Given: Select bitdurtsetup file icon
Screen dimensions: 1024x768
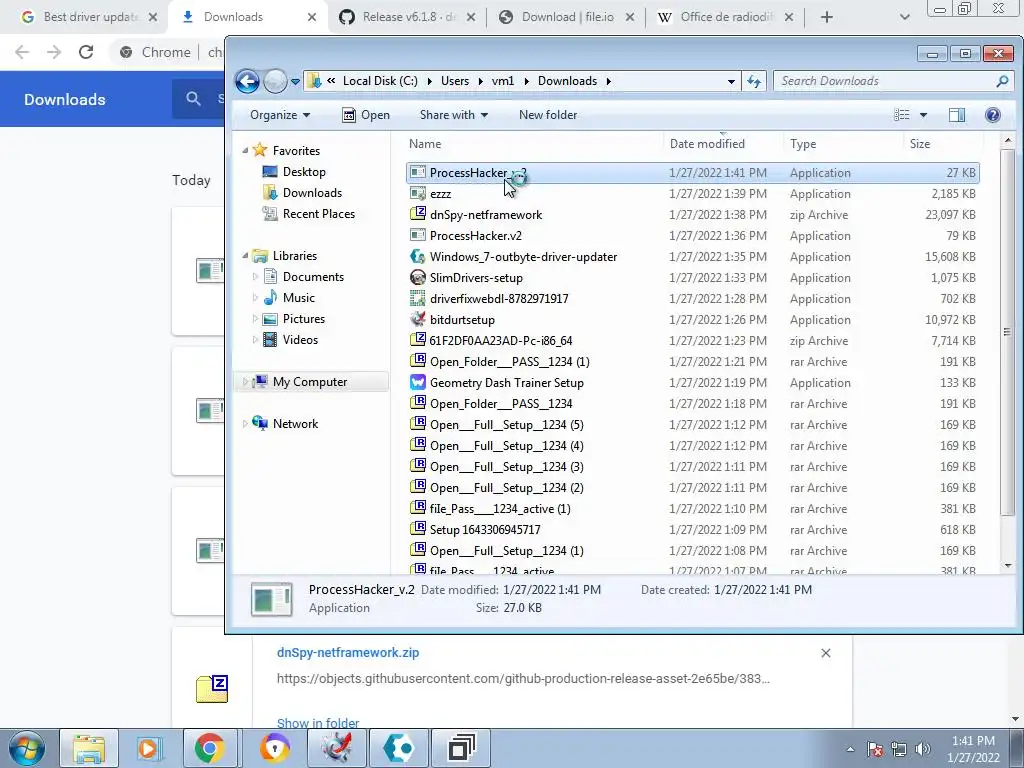Looking at the screenshot, I should click(x=417, y=319).
